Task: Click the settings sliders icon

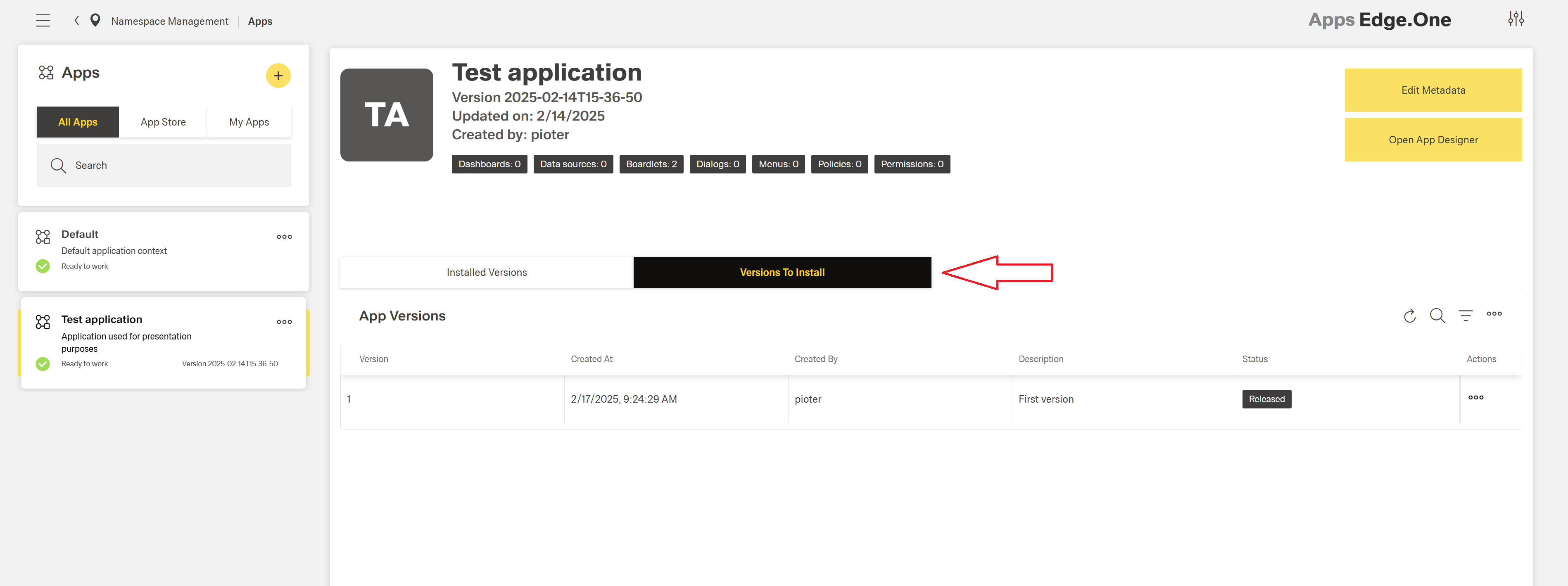Action: click(1516, 19)
